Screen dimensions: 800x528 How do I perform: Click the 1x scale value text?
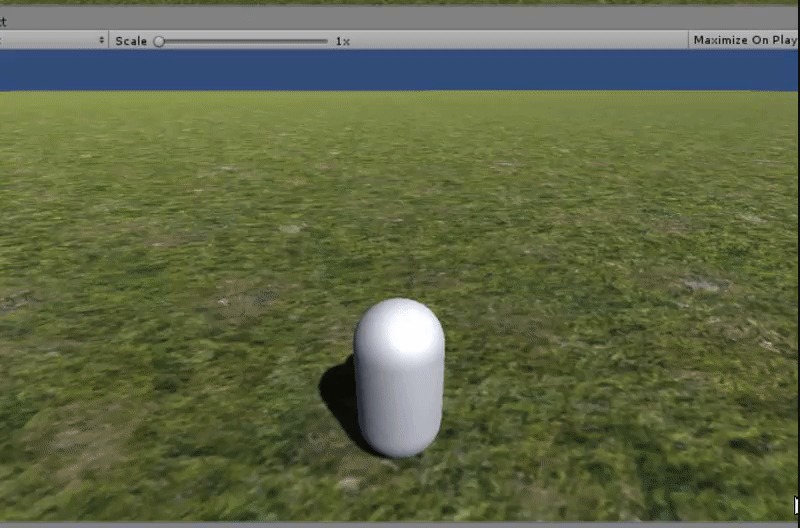point(342,41)
